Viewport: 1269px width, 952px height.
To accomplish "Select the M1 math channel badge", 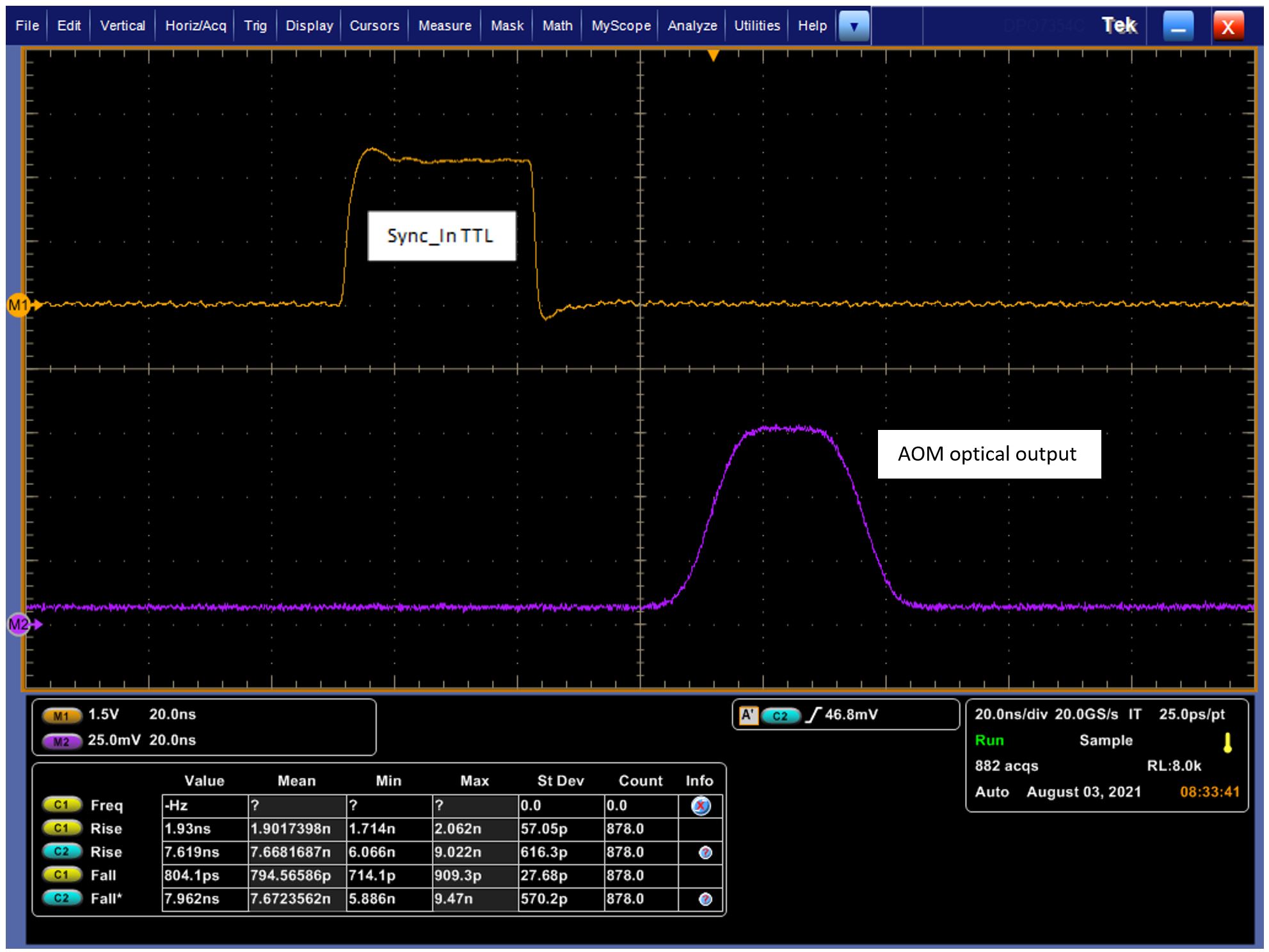I will coord(61,715).
